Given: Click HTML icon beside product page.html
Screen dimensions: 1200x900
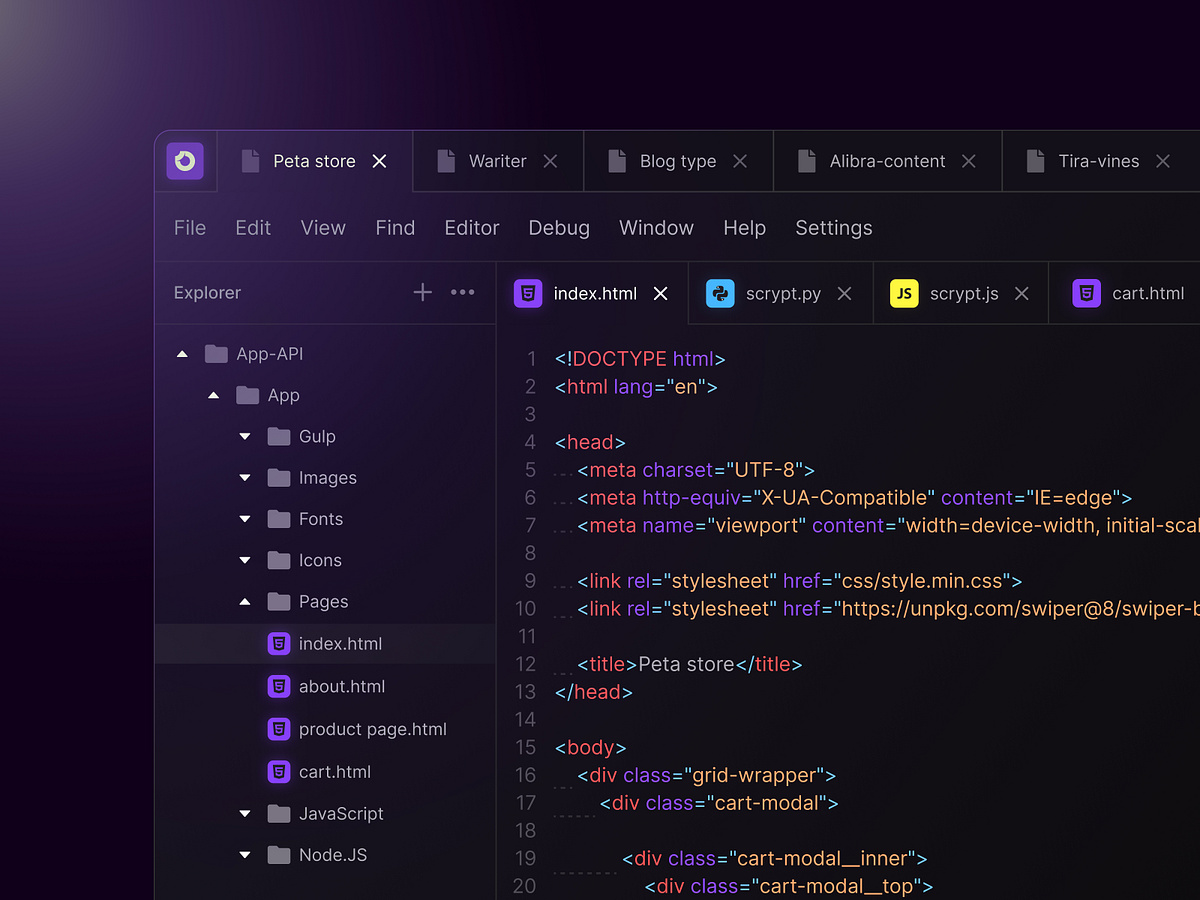Looking at the screenshot, I should pos(279,729).
